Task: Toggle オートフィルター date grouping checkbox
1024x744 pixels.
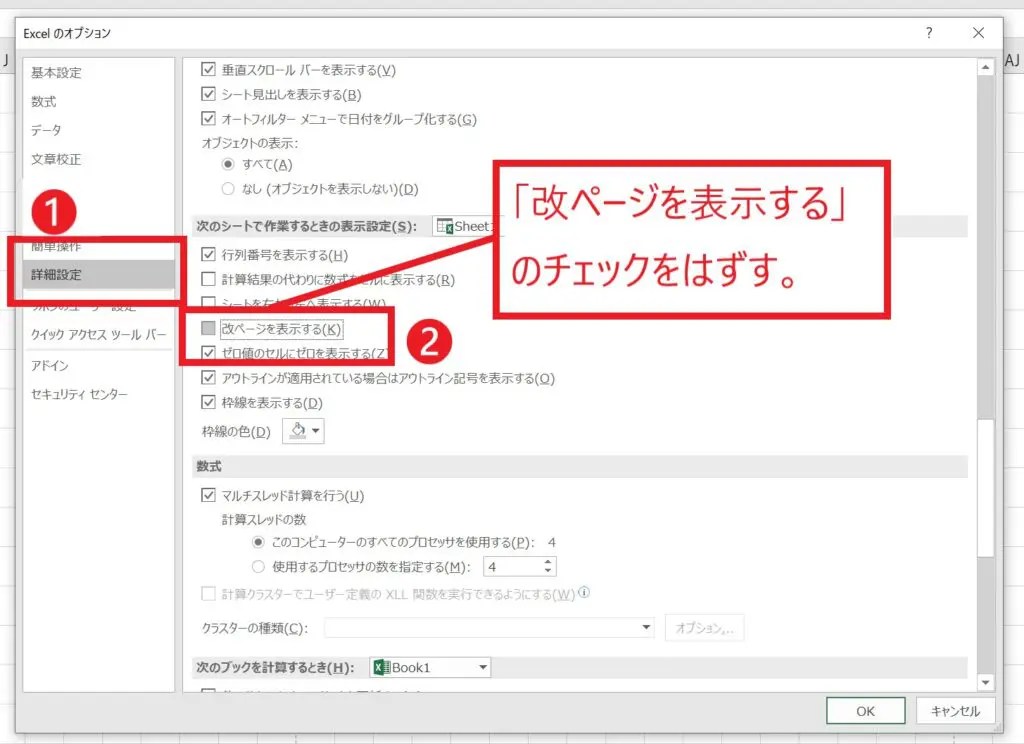Action: click(208, 119)
